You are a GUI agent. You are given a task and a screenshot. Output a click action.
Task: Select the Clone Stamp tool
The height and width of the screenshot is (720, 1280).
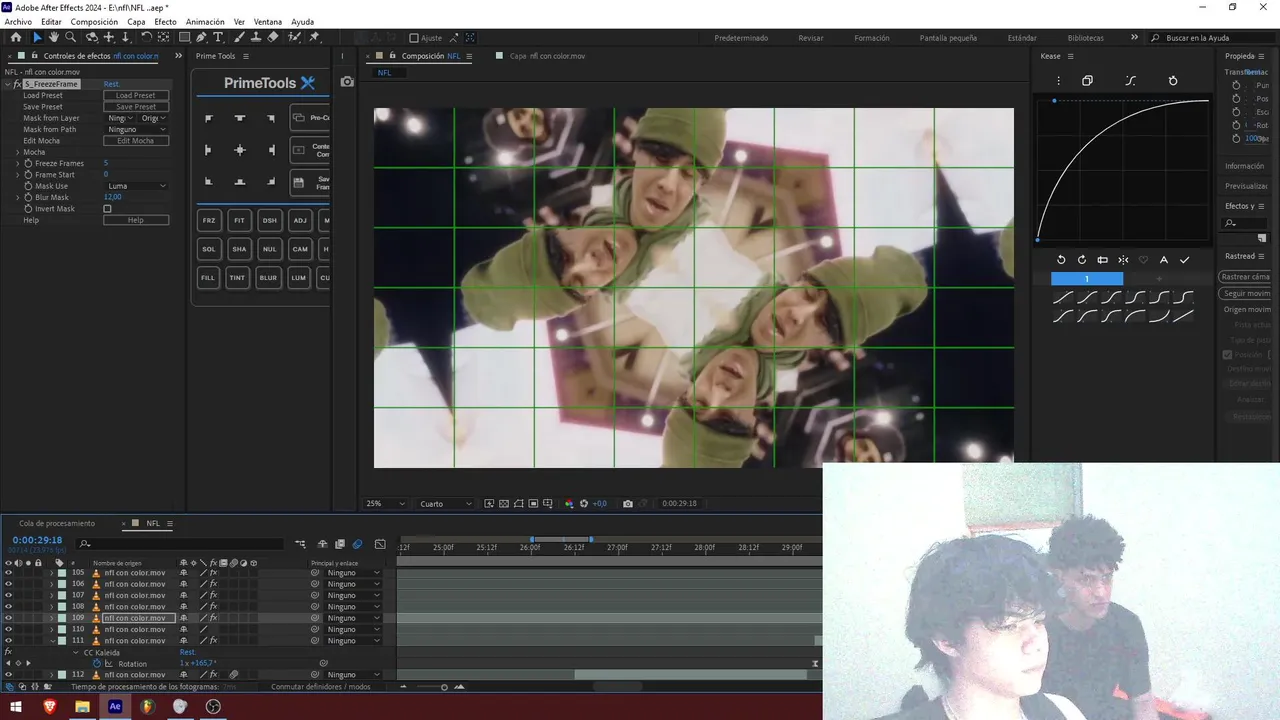click(256, 37)
